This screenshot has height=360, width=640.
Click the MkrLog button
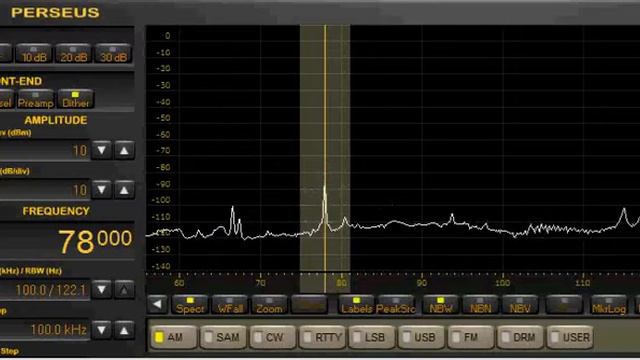click(609, 305)
